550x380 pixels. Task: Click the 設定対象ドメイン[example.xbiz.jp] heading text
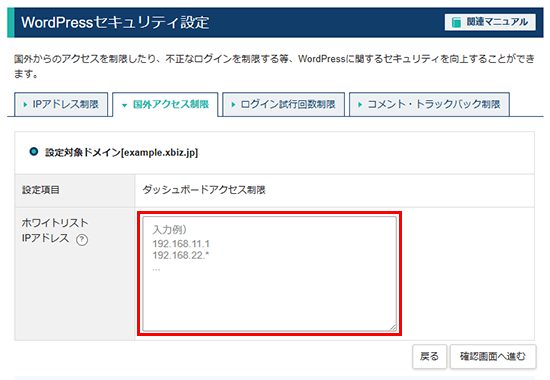point(121,153)
